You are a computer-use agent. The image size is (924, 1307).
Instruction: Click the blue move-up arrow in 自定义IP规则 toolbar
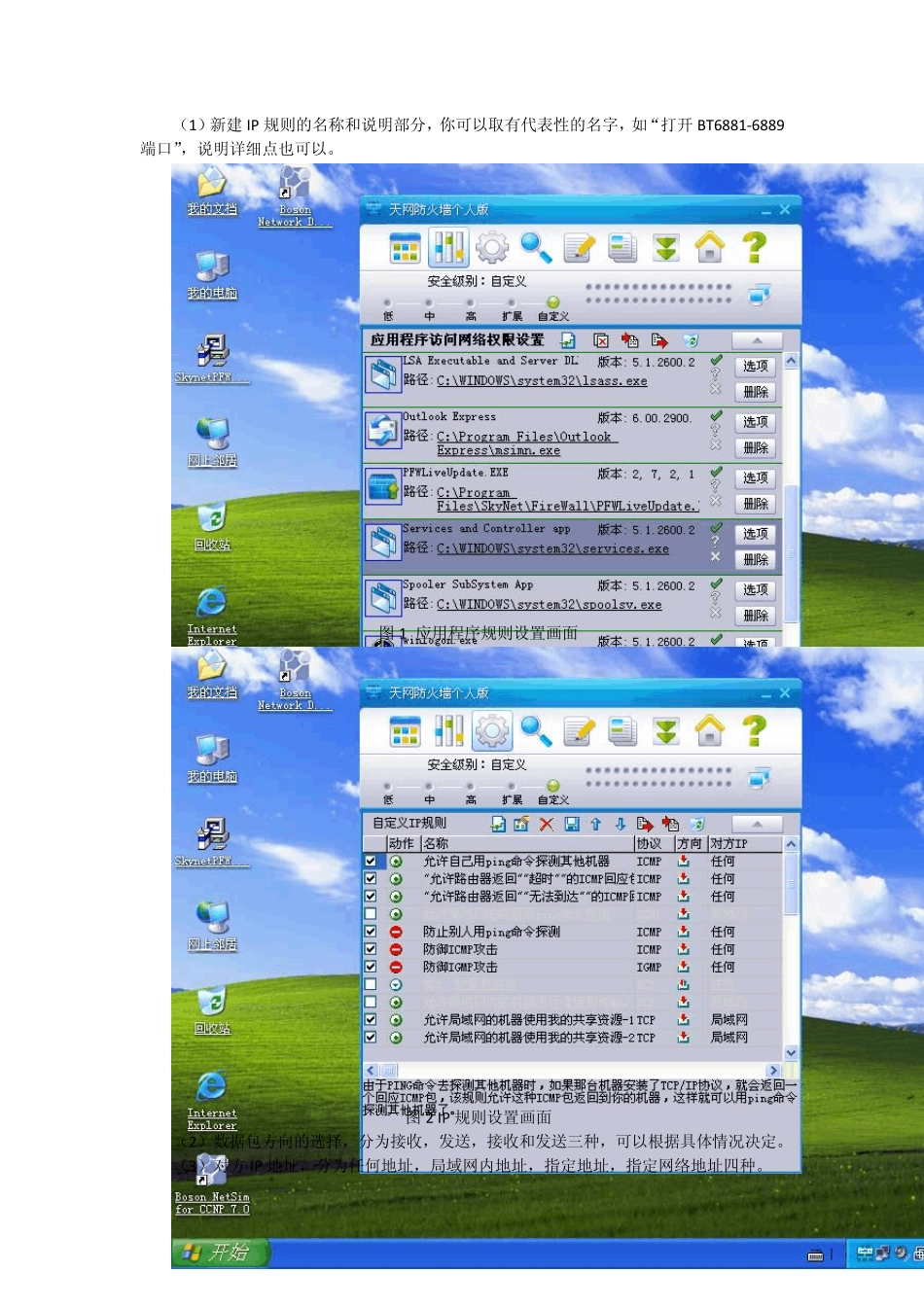click(596, 824)
